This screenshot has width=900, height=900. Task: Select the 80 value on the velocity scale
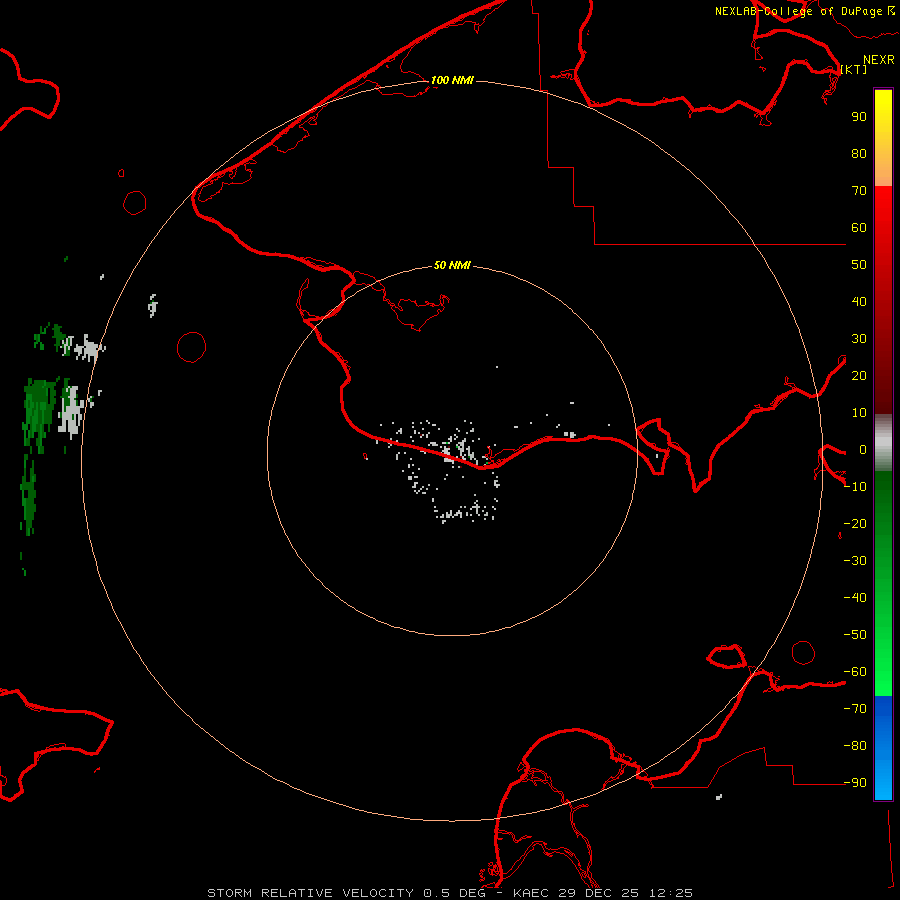(x=859, y=154)
